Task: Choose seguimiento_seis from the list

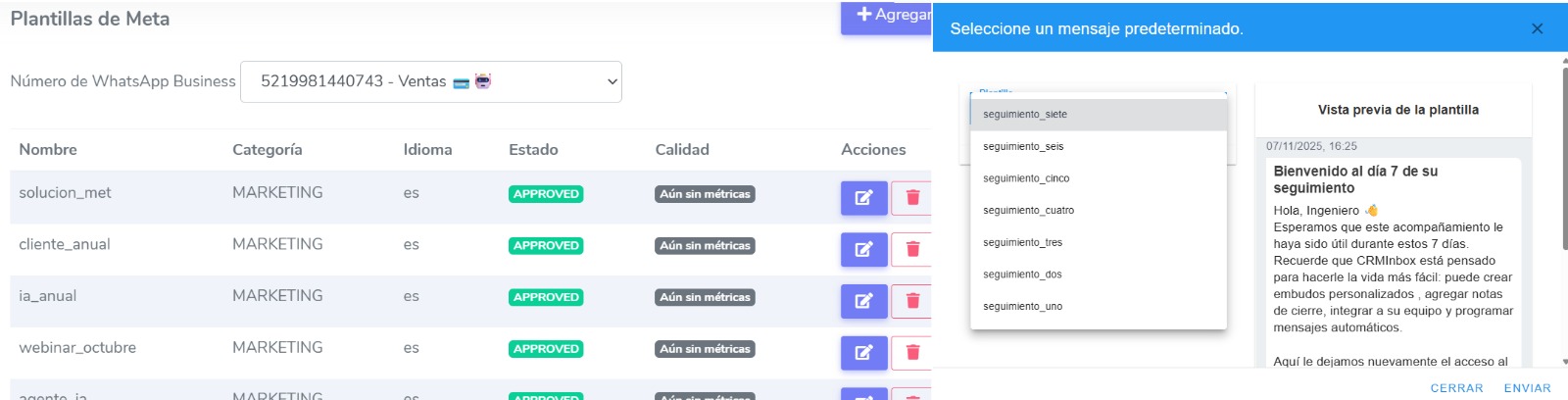Action: [1099, 146]
